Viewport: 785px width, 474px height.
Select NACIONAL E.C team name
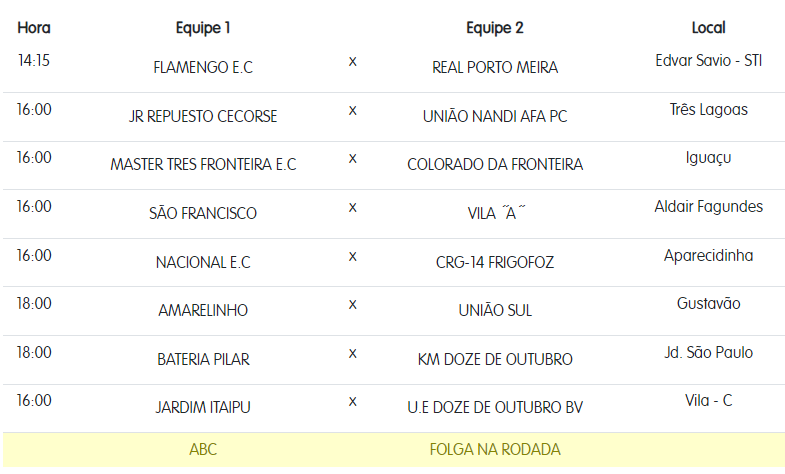point(203,262)
